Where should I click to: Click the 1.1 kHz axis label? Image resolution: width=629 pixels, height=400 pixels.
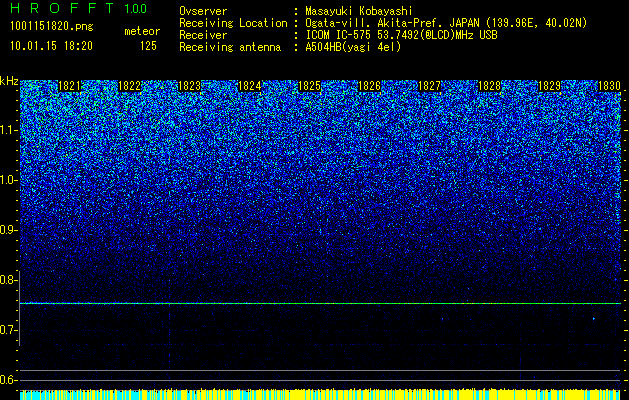[8, 130]
